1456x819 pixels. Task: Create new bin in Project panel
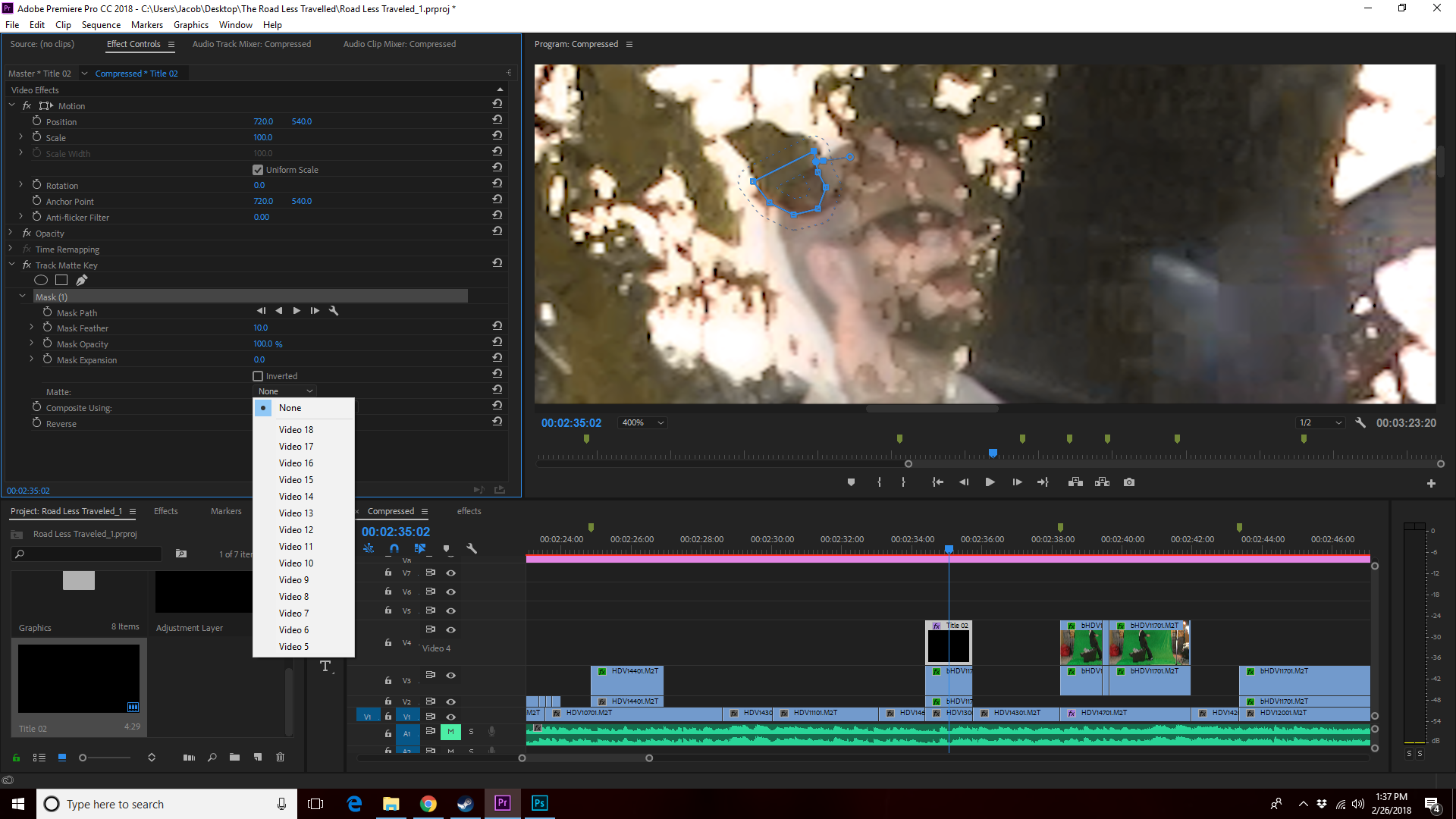(x=234, y=758)
